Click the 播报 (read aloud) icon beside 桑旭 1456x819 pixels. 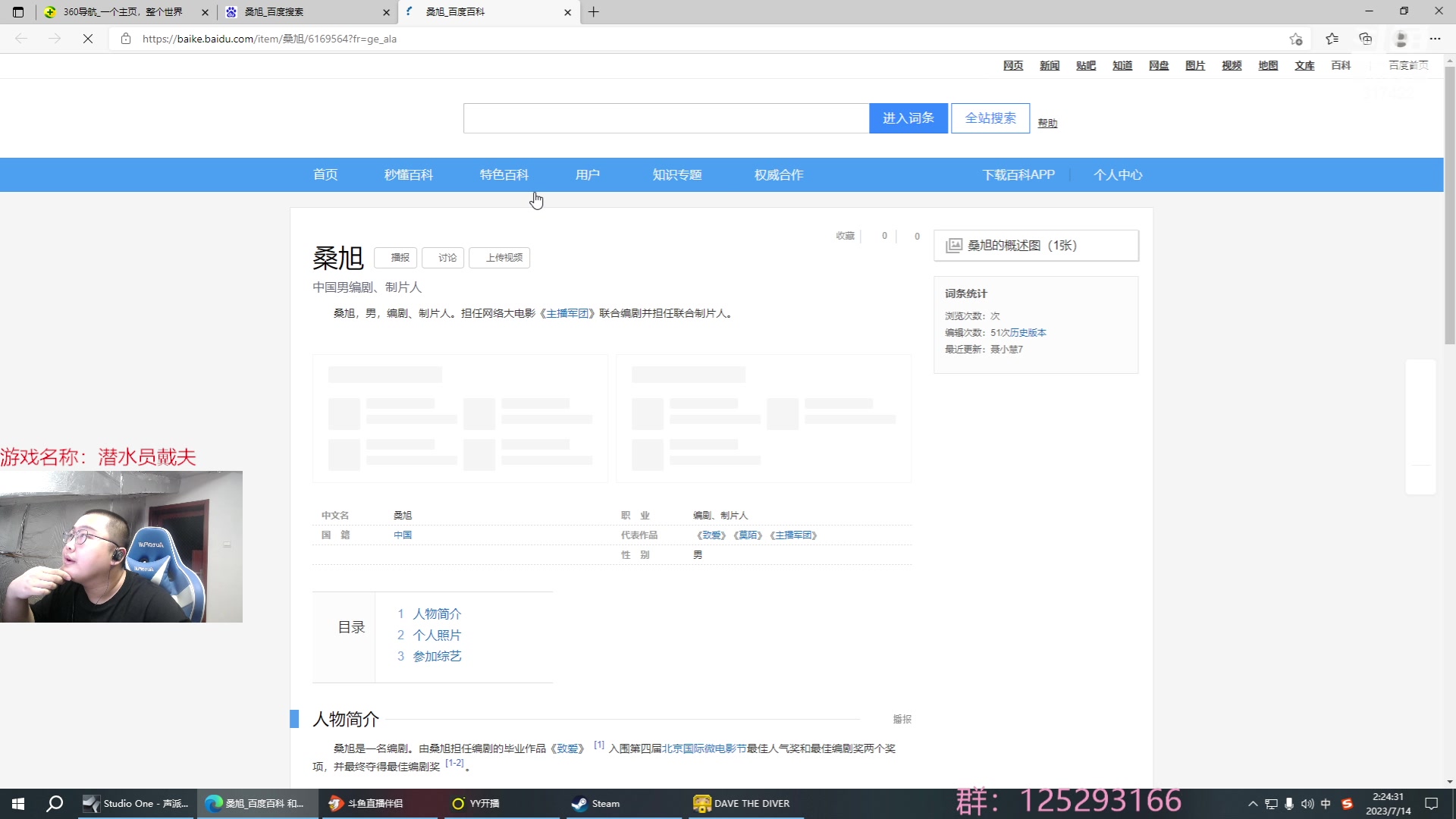397,258
